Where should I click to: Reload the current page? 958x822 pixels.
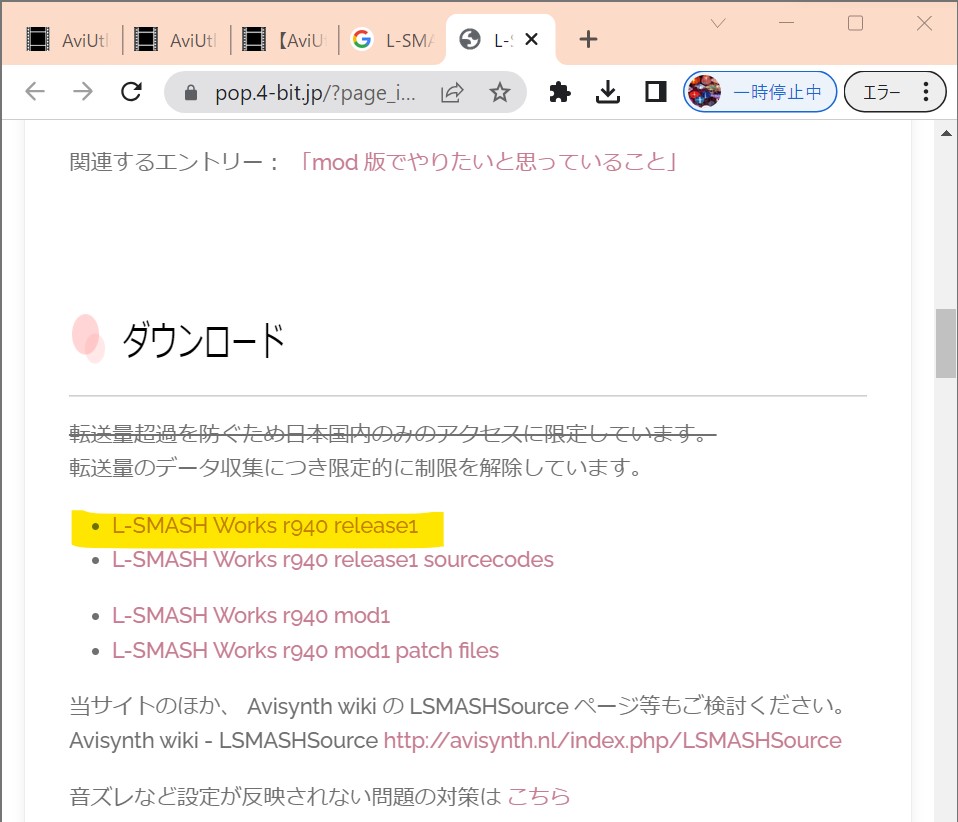(x=131, y=92)
